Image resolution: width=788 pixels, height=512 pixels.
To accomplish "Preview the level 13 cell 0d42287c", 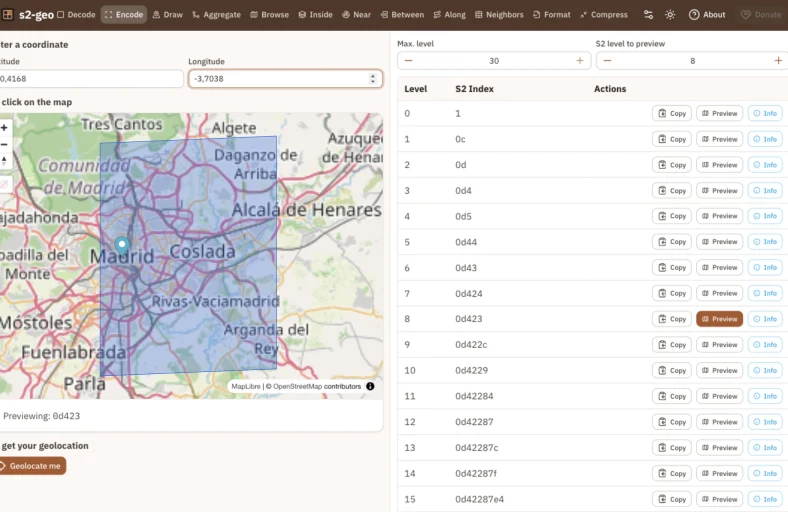I will coord(719,448).
